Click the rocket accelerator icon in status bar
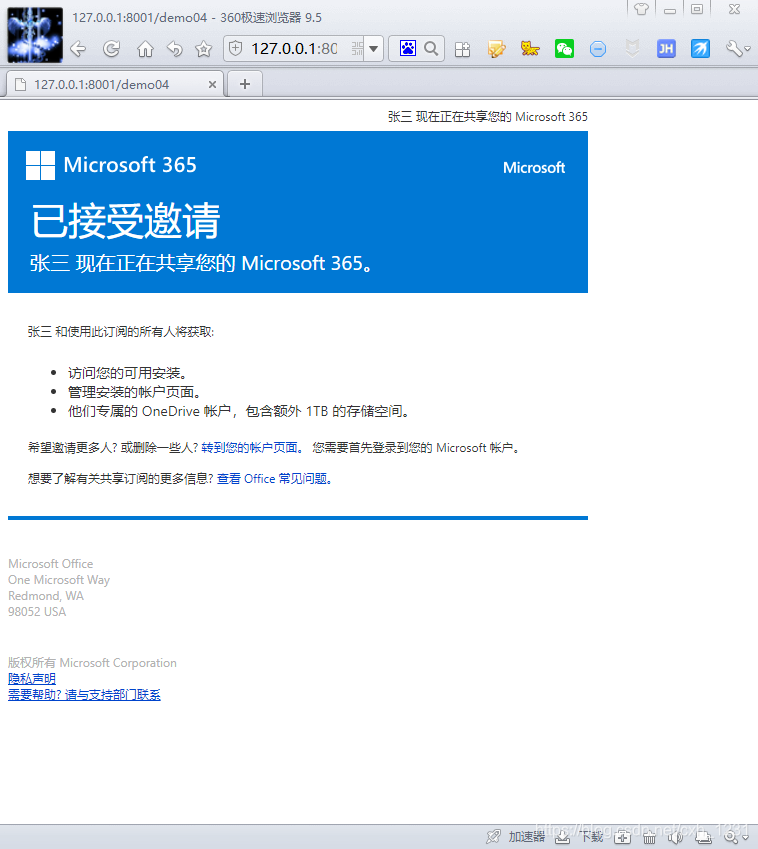Screen dimensions: 758x849 click(493, 837)
